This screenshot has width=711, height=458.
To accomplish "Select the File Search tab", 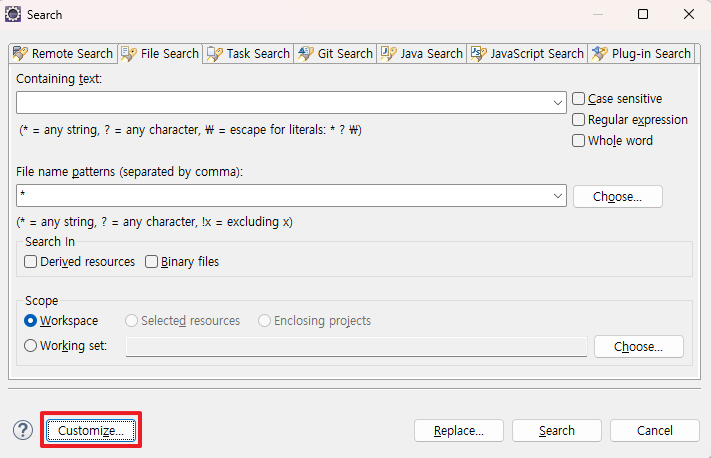I will [160, 54].
